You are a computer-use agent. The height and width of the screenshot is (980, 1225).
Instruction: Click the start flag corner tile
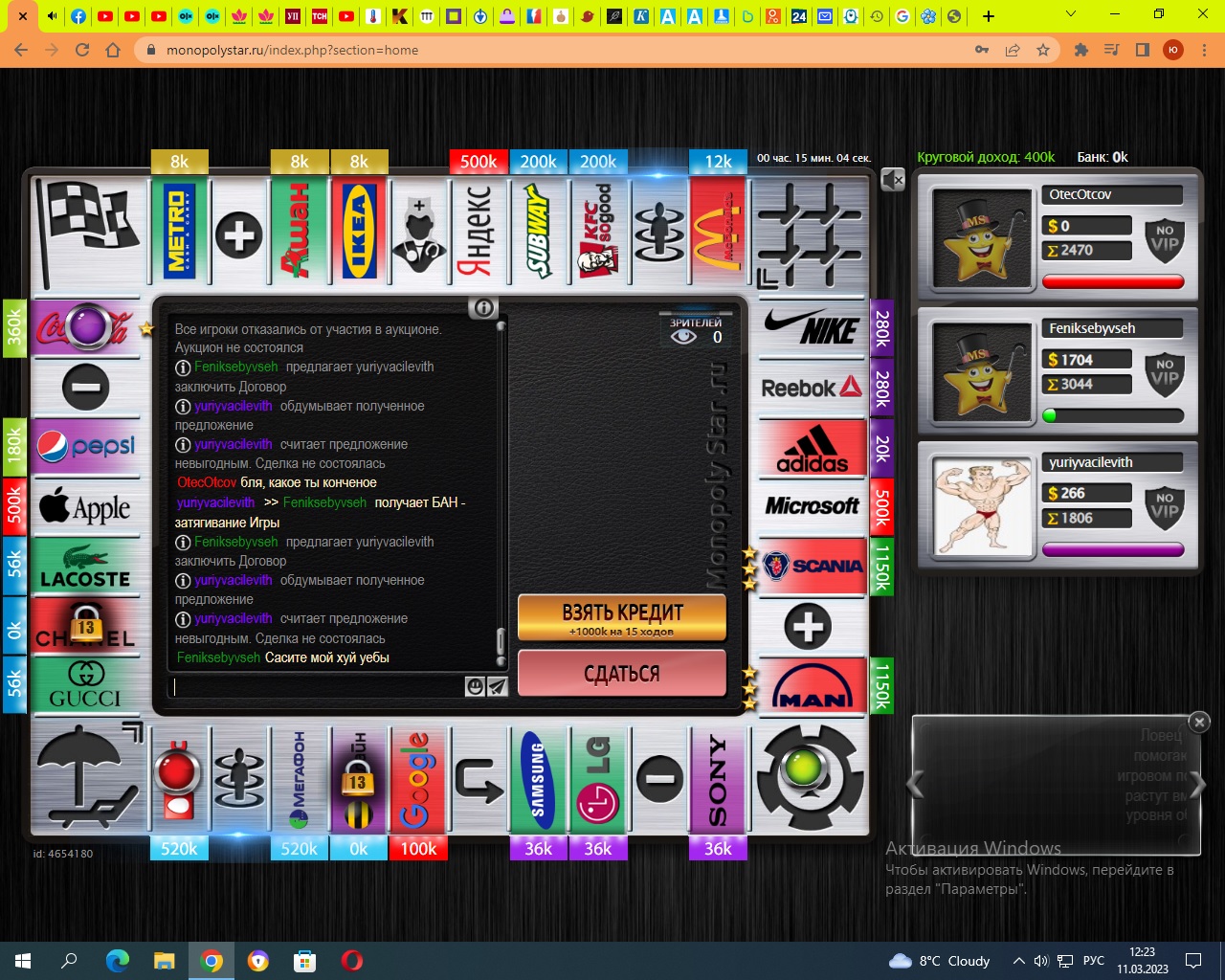point(88,234)
